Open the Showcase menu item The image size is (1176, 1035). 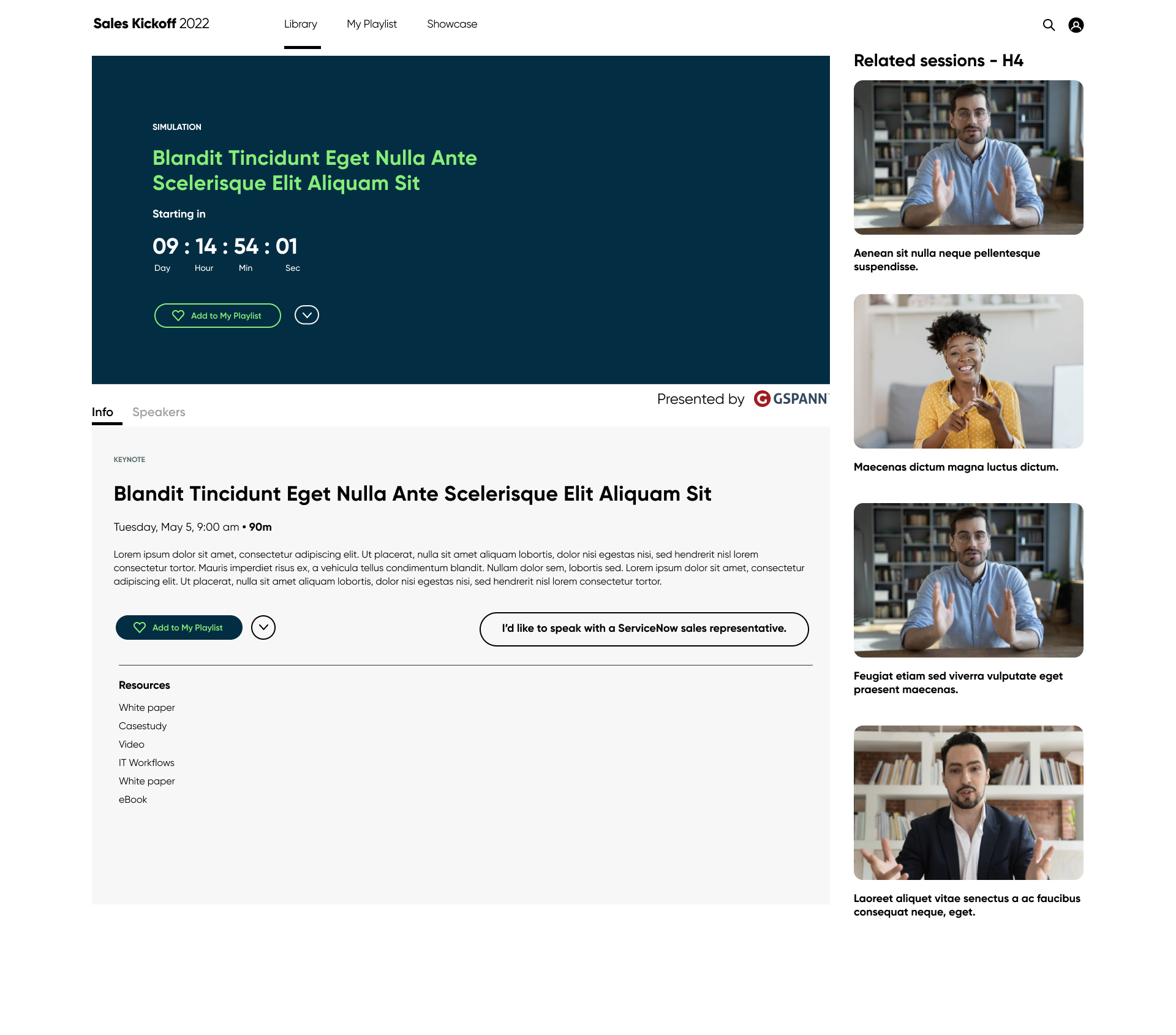[x=452, y=24]
